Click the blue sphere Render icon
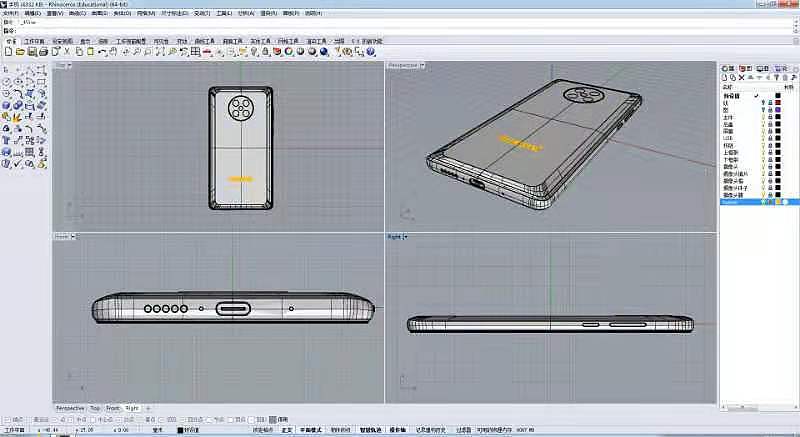Viewport: 800px width, 437px height. 324,52
